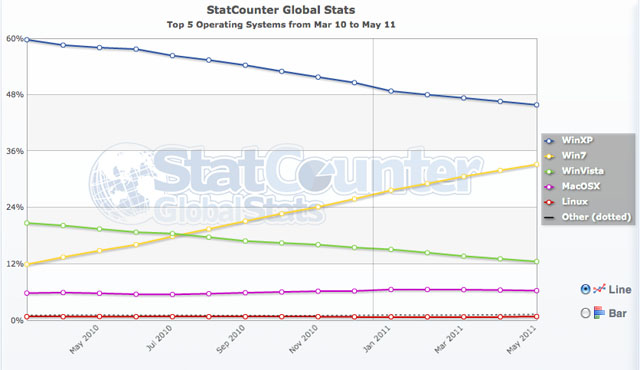Image resolution: width=640 pixels, height=370 pixels.
Task: Click the bar chart icon beside Bar
Action: click(599, 312)
